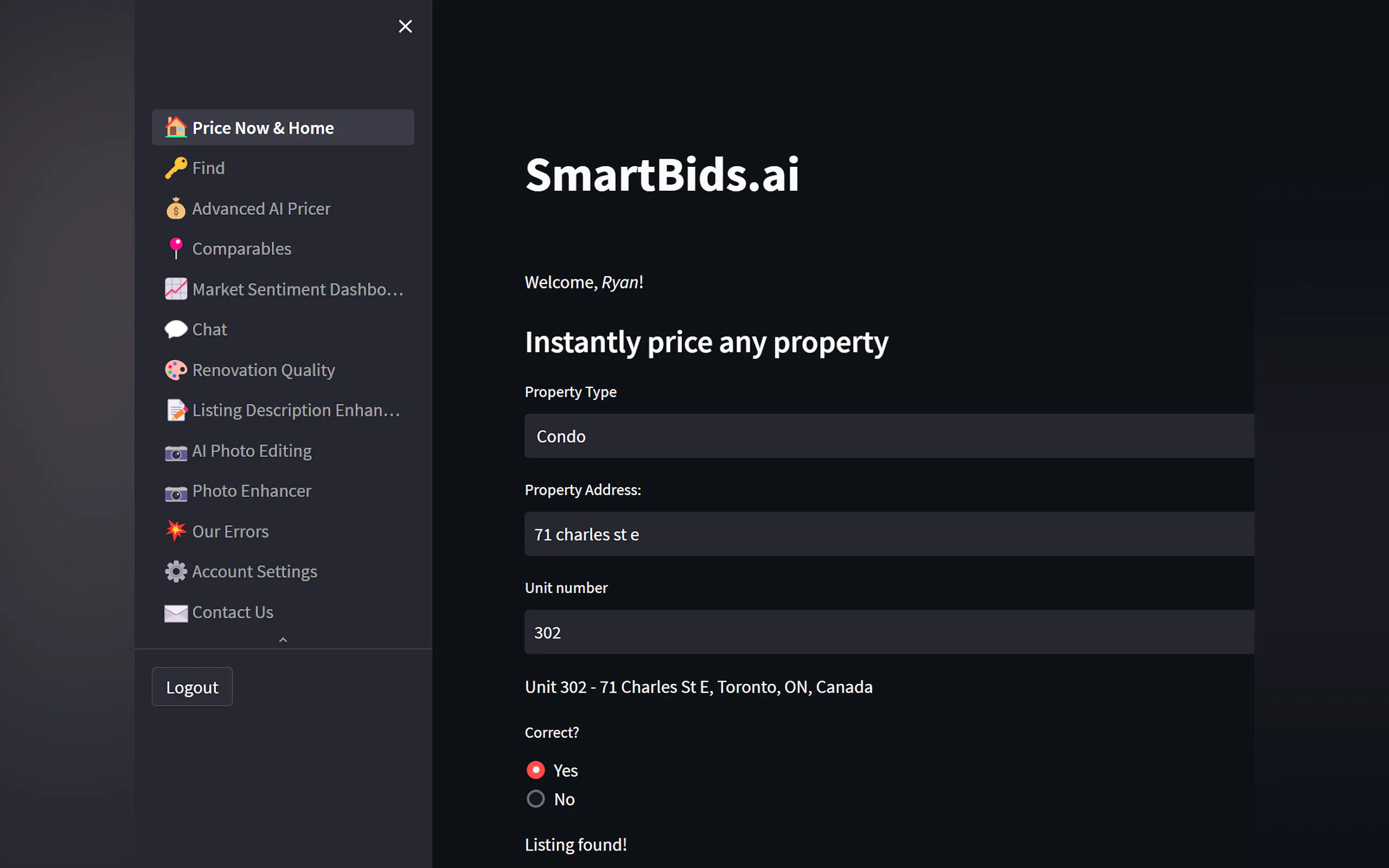Click the chart icon for Market Sentiment Dashboard
Viewport: 1389px width, 868px height.
176,289
